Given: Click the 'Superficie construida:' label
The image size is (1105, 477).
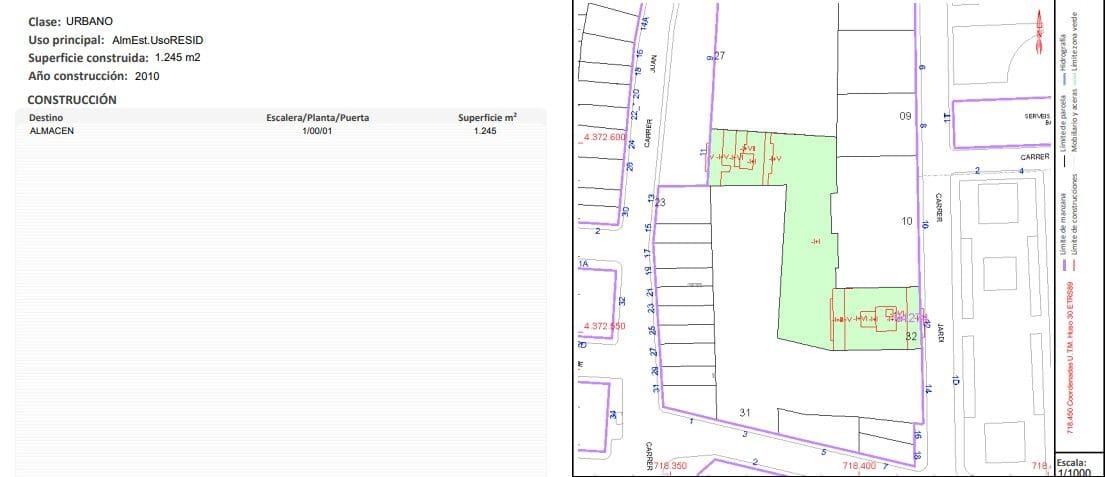Looking at the screenshot, I should click(89, 58).
